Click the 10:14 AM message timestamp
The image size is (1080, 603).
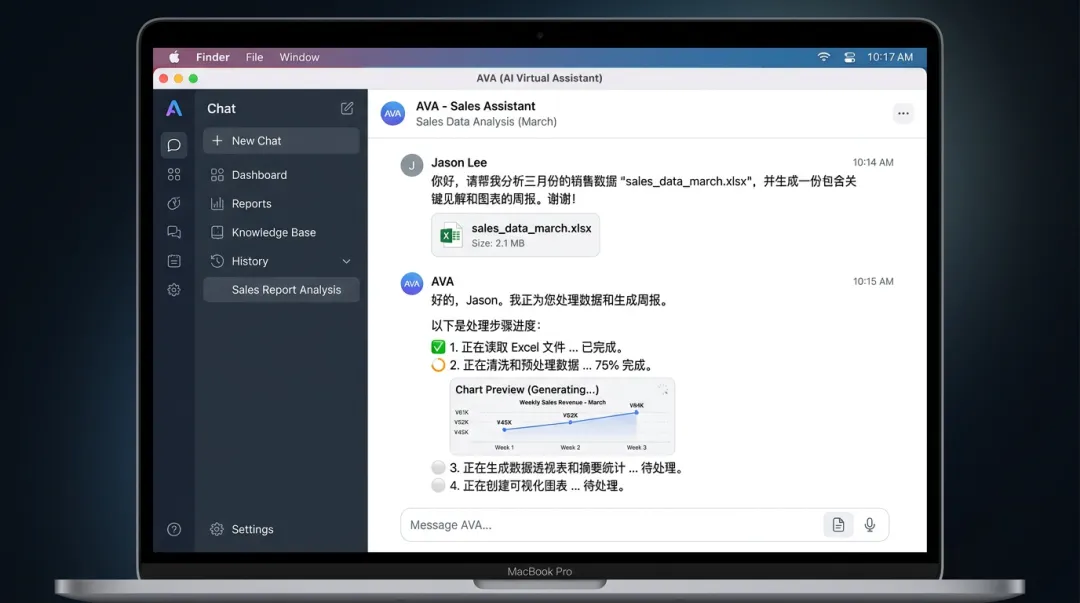click(x=873, y=163)
